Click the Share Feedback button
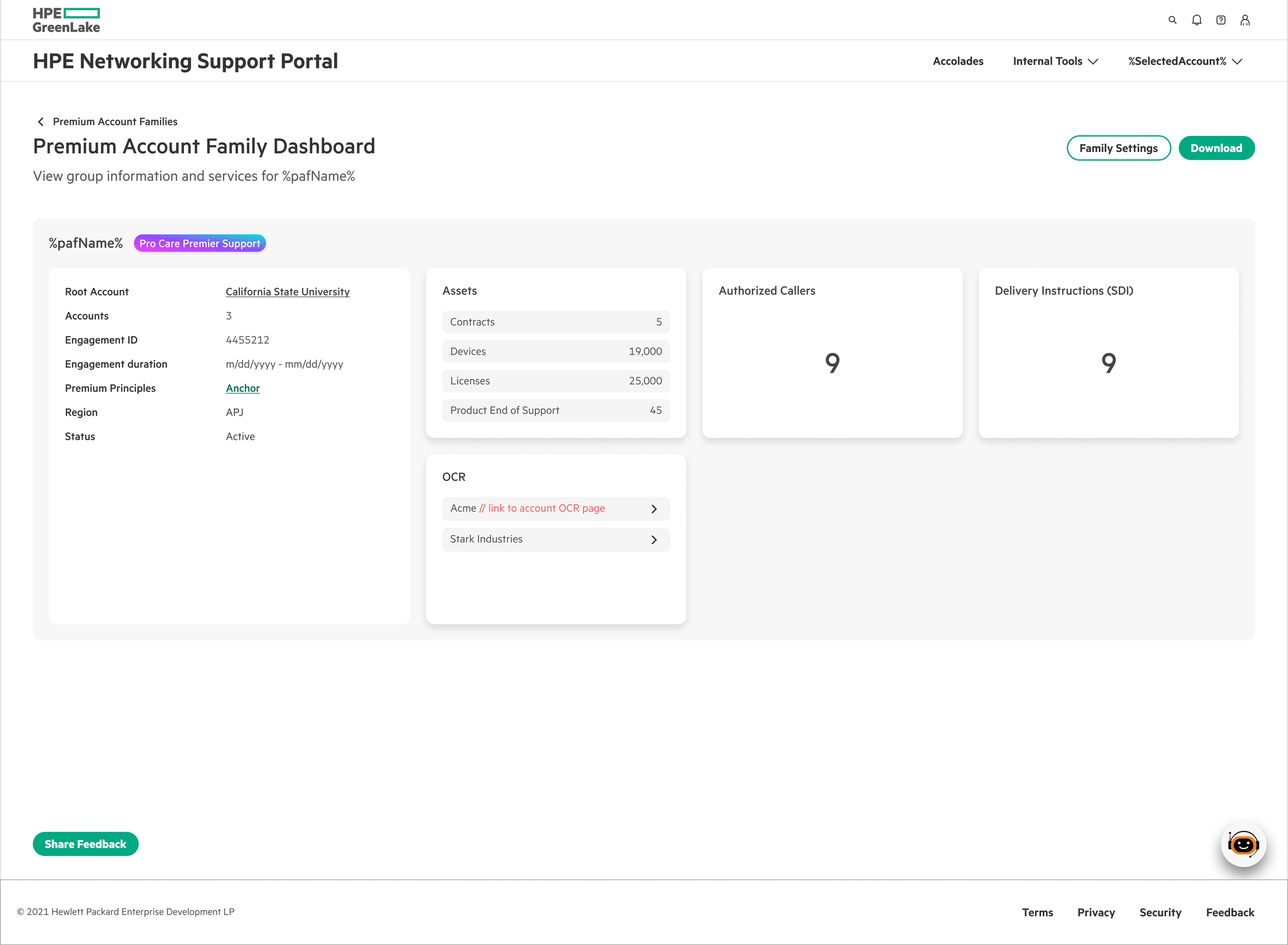1288x945 pixels. (x=85, y=845)
